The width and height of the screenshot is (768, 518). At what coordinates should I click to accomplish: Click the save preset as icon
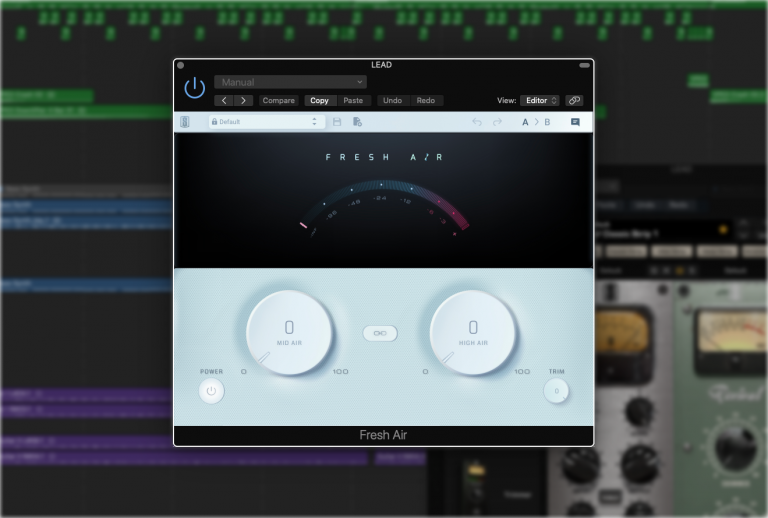coord(357,122)
